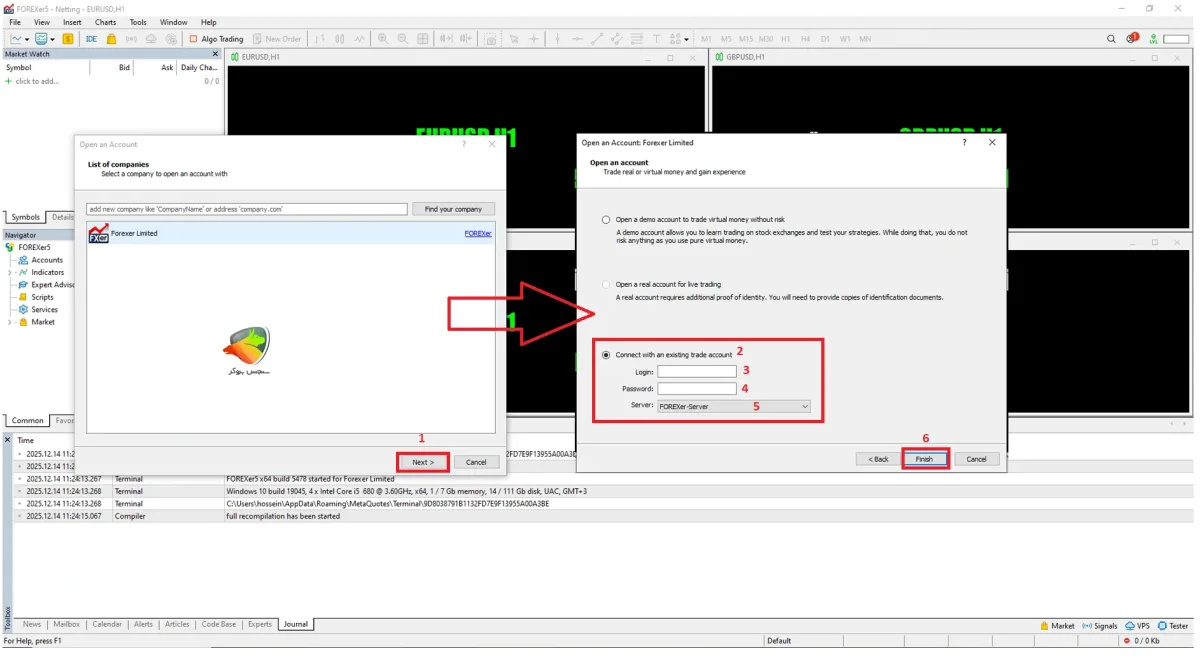
Task: Click the Accounts item in Navigator
Action: point(47,260)
